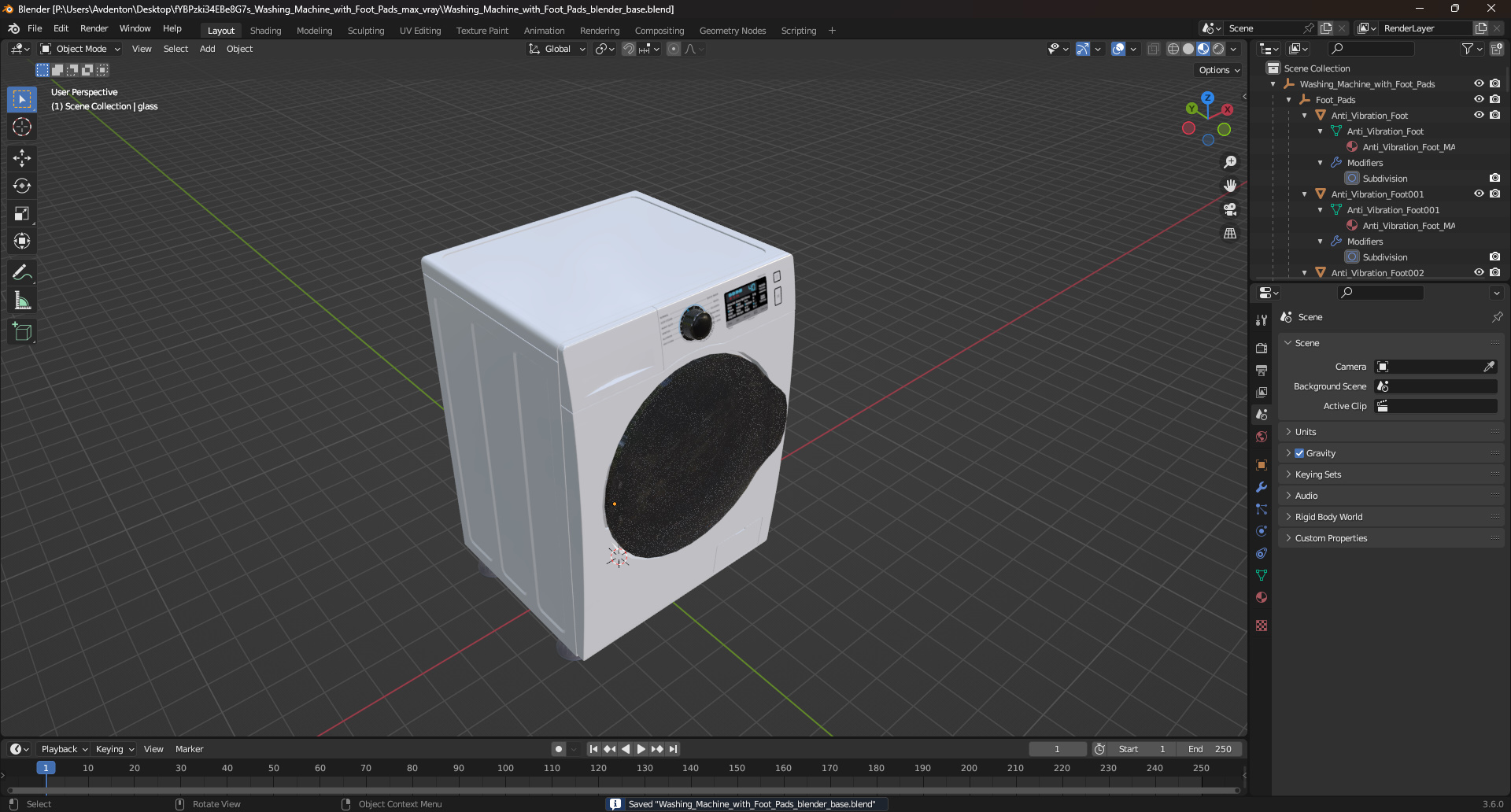
Task: Click the zoom viewport magnifier icon
Action: (1230, 162)
